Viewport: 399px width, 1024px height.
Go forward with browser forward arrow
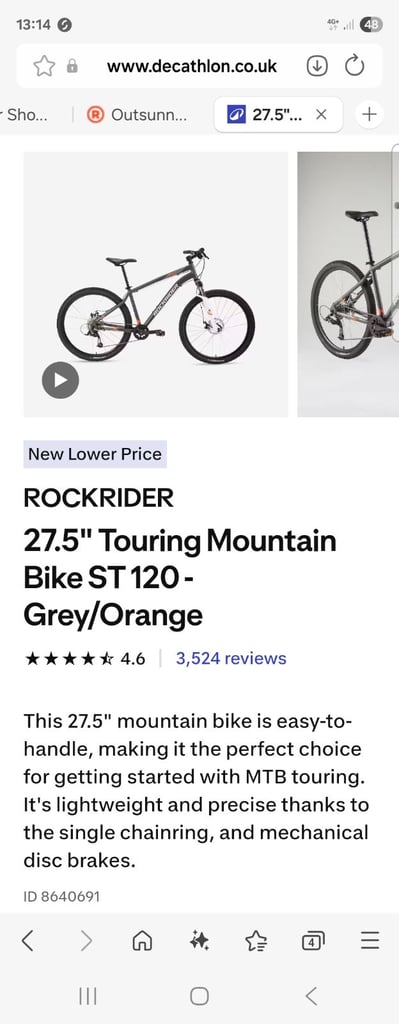click(86, 940)
